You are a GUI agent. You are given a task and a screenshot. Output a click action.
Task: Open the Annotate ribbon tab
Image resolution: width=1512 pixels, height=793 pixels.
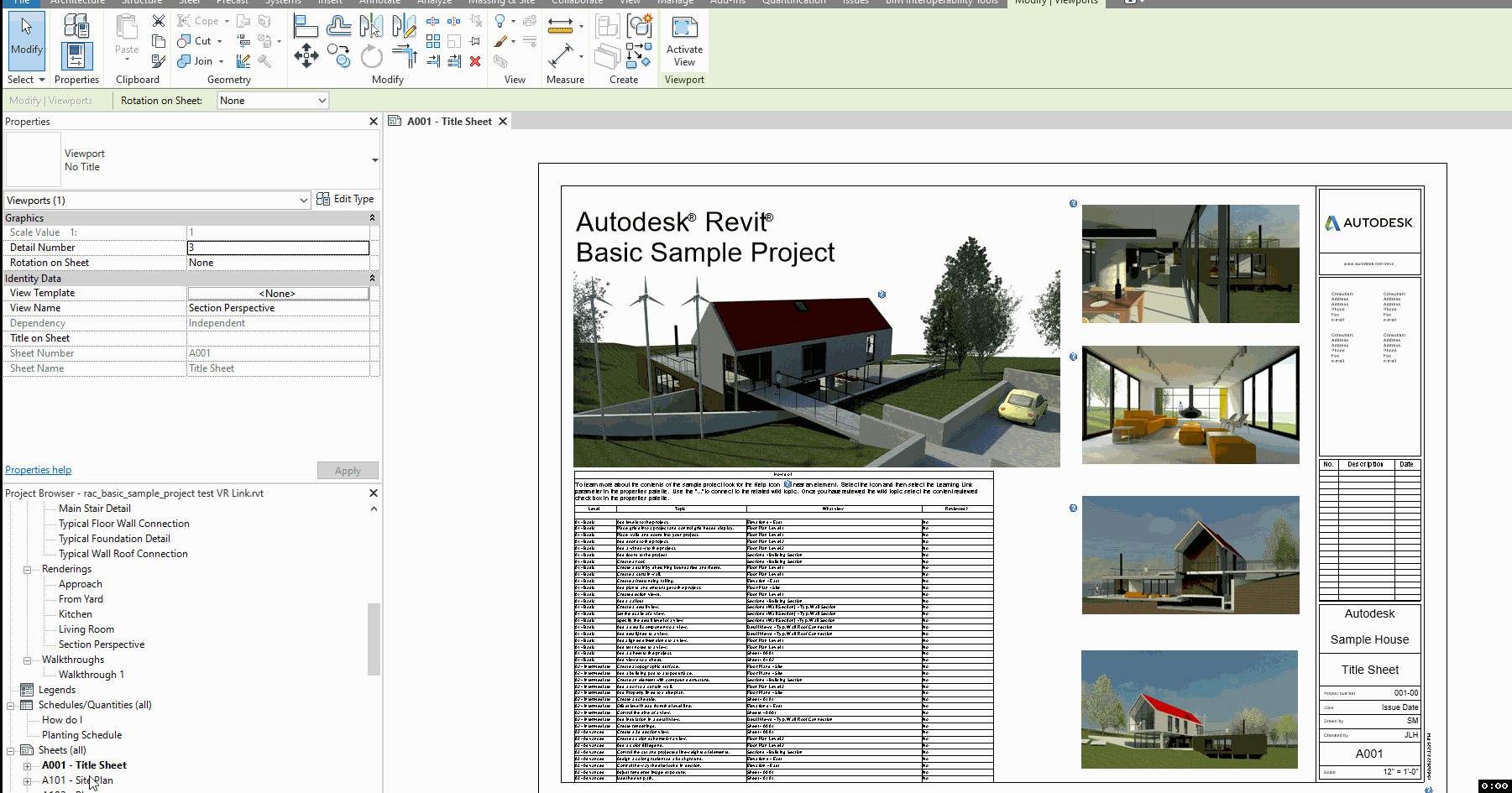(x=379, y=3)
